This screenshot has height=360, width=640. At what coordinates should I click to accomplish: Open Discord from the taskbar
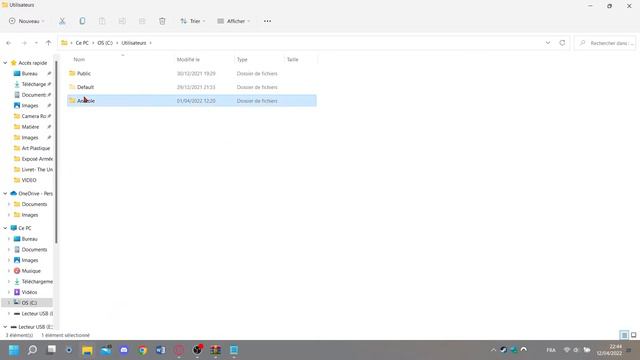124,350
